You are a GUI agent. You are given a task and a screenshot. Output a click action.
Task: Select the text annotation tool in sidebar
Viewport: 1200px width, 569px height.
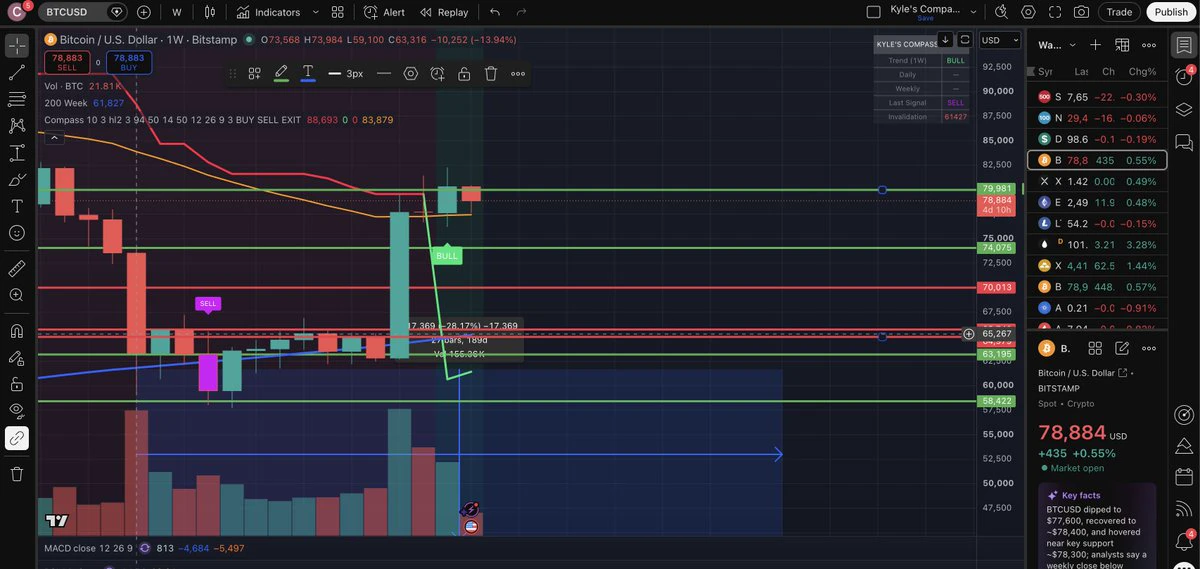click(x=17, y=206)
